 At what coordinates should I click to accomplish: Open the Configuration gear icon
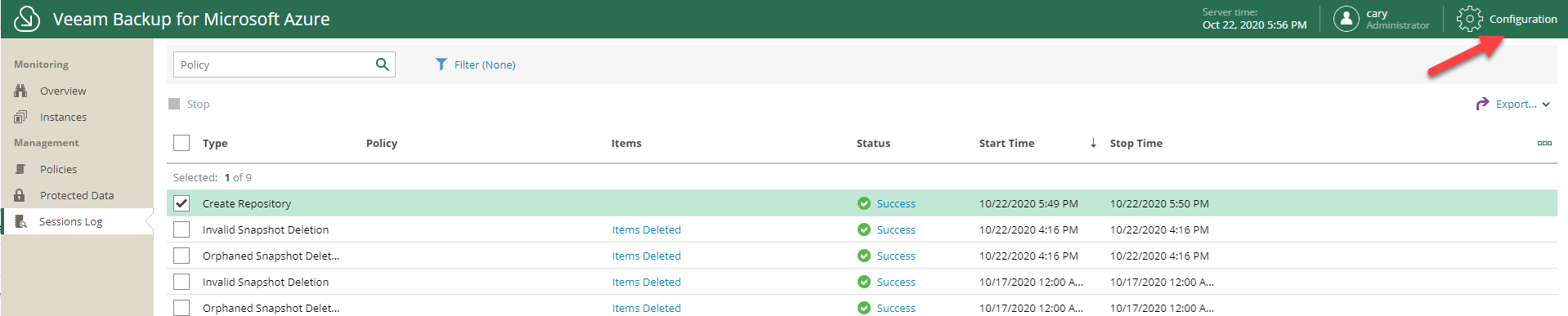pyautogui.click(x=1469, y=19)
